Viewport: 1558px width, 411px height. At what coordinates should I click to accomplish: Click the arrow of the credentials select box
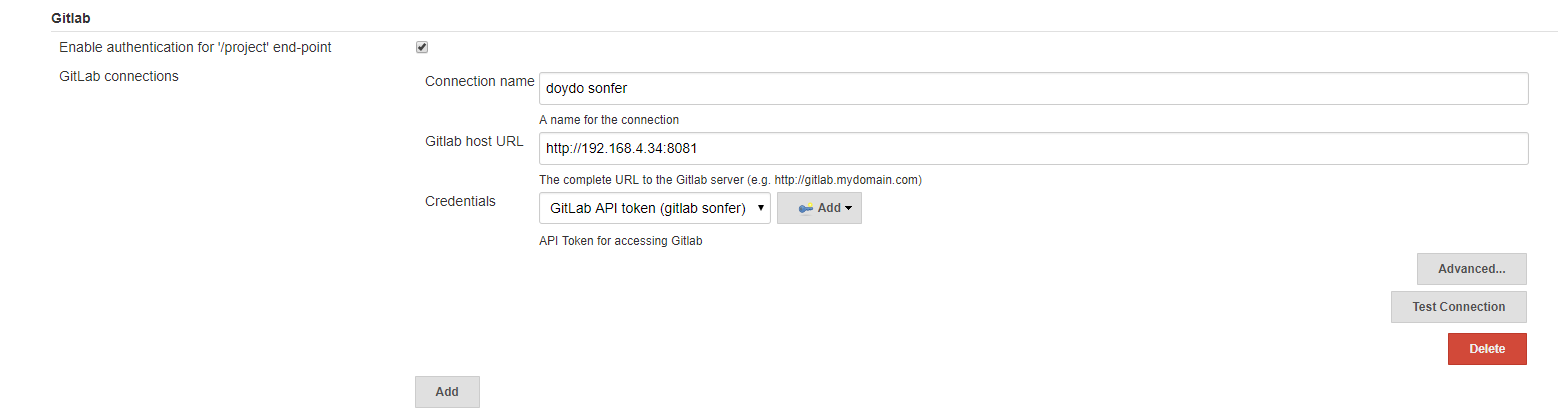pos(761,208)
